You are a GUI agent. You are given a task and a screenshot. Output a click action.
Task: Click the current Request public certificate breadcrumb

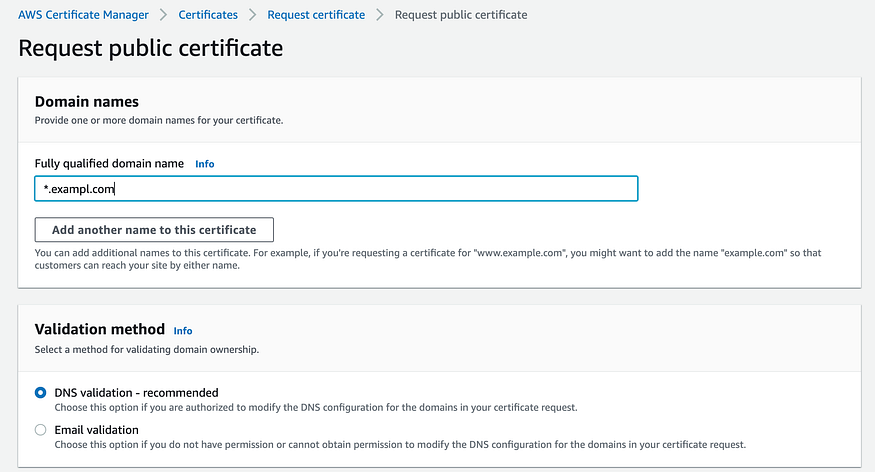pyautogui.click(x=461, y=15)
